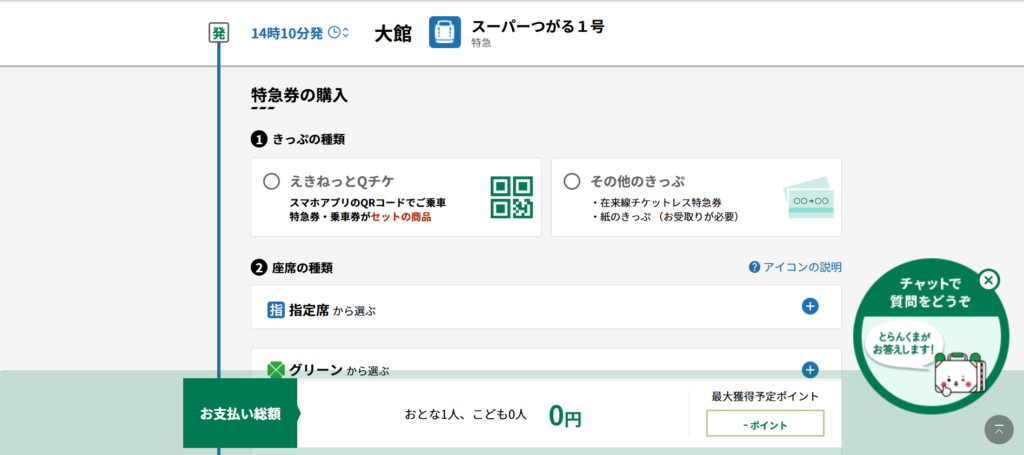1024x455 pixels.
Task: Click the スーパーつがる1号 train name
Action: coord(537,26)
